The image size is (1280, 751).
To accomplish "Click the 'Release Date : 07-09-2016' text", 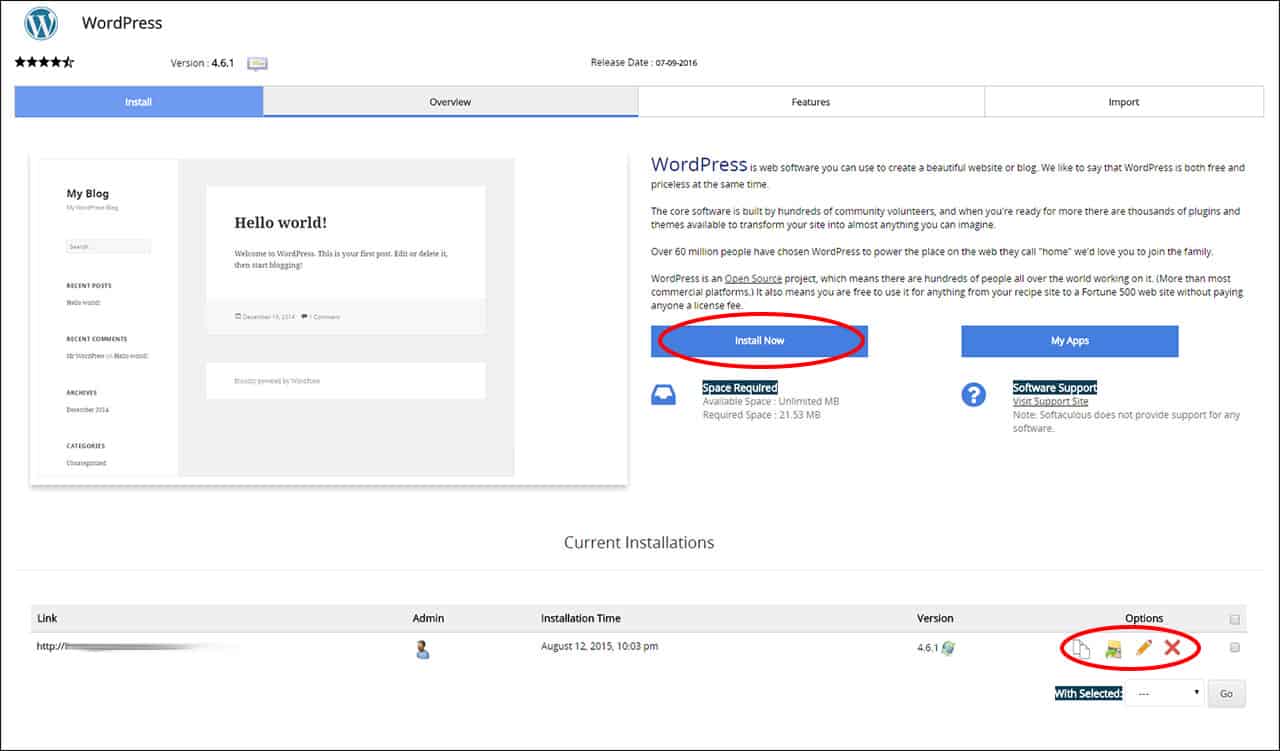I will coord(644,63).
